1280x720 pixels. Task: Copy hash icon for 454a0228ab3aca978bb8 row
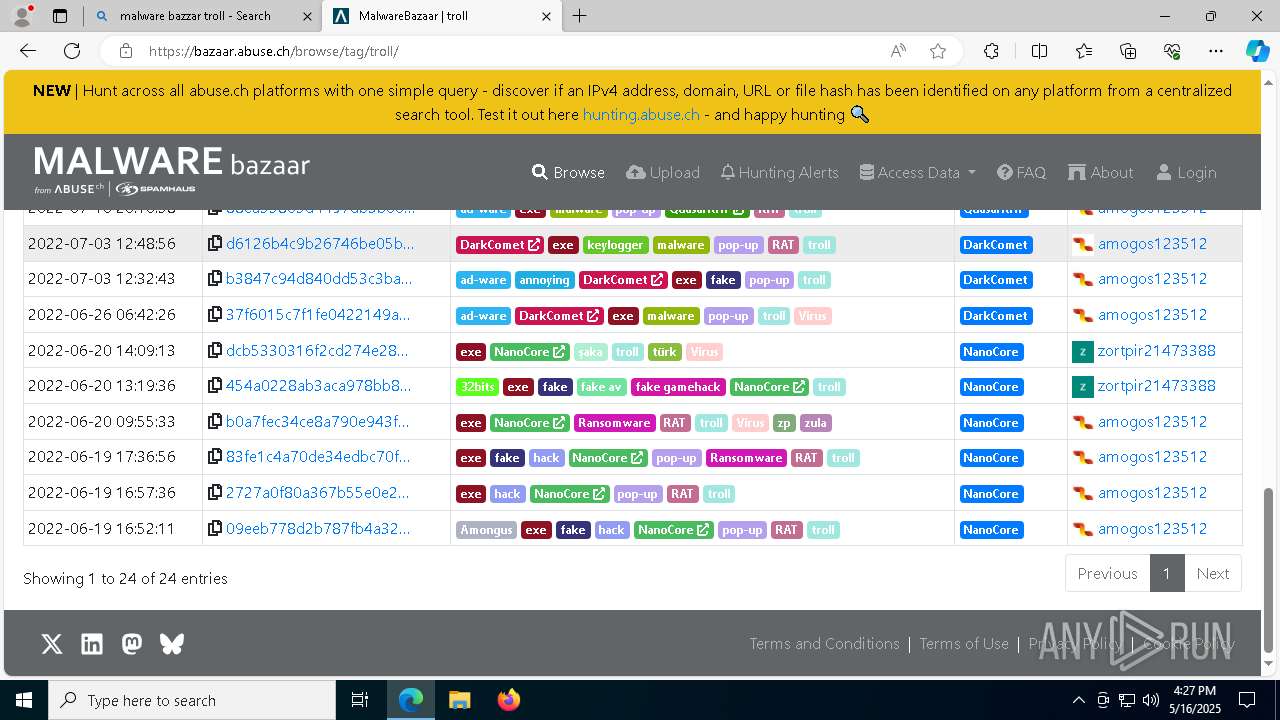(x=215, y=386)
